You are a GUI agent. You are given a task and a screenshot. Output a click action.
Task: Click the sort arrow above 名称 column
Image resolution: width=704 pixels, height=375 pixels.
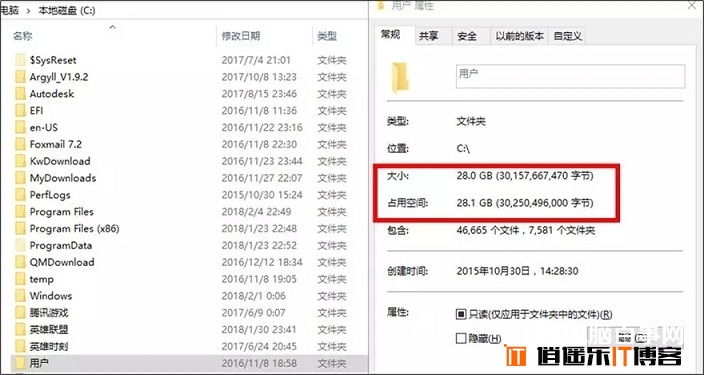112,27
